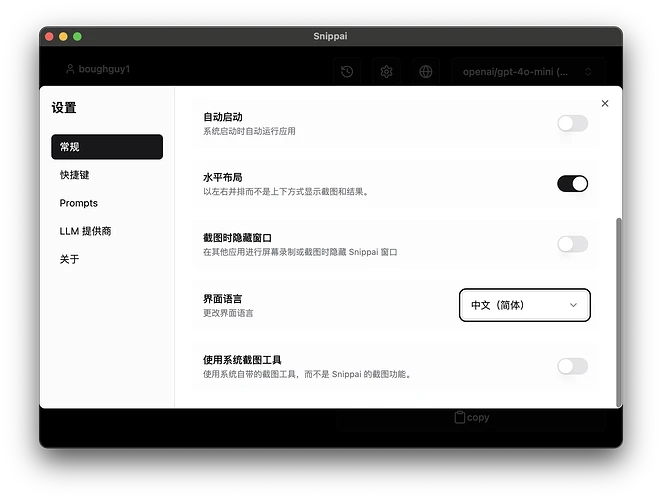This screenshot has width=661, height=500.
Task: Click the Snippai window title
Action: pos(330,36)
